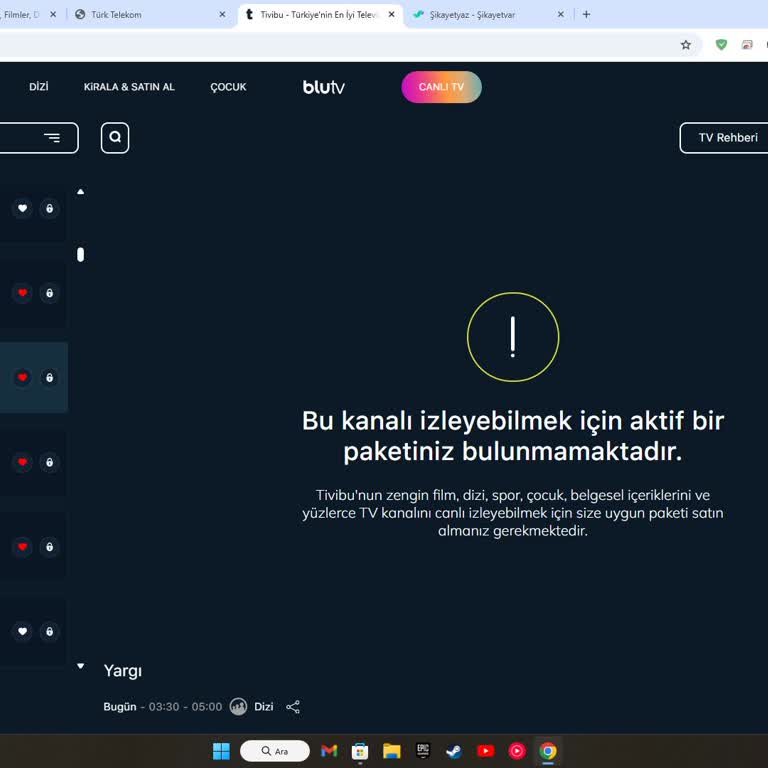Viewport: 768px width, 768px height.
Task: Click the CANLI TV gradient button
Action: coord(441,87)
